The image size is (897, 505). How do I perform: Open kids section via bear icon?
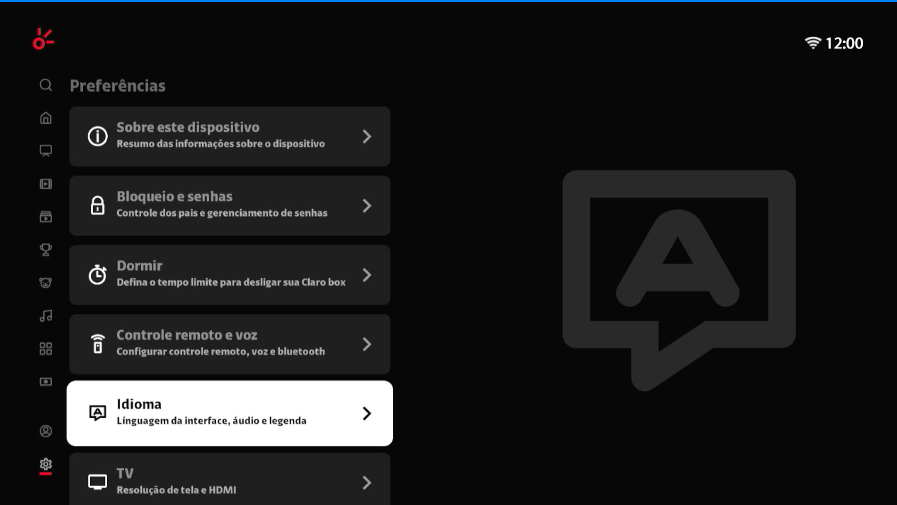point(46,283)
